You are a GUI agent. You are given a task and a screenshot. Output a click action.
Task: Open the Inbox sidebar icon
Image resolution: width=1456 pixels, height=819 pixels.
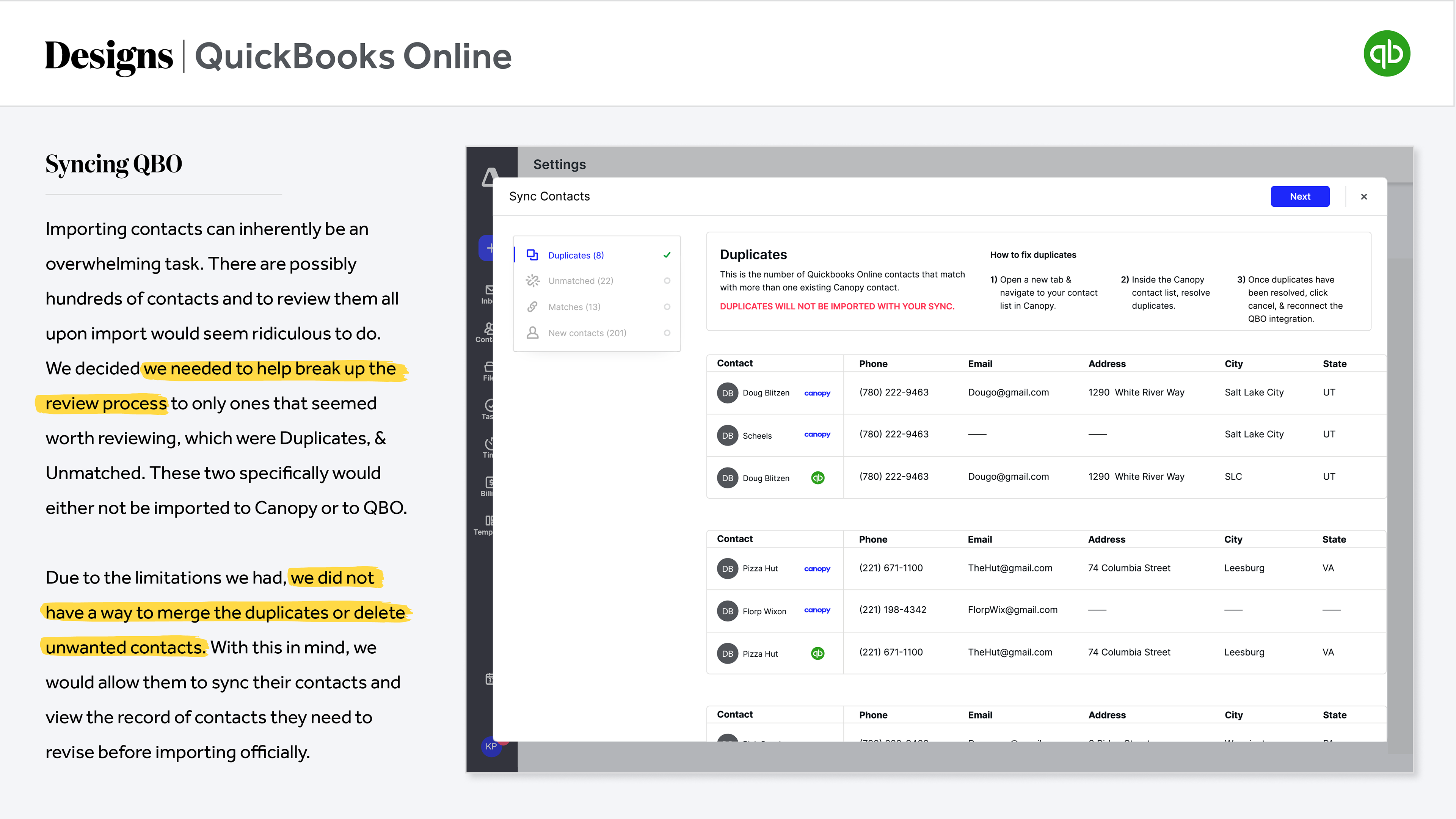[487, 294]
